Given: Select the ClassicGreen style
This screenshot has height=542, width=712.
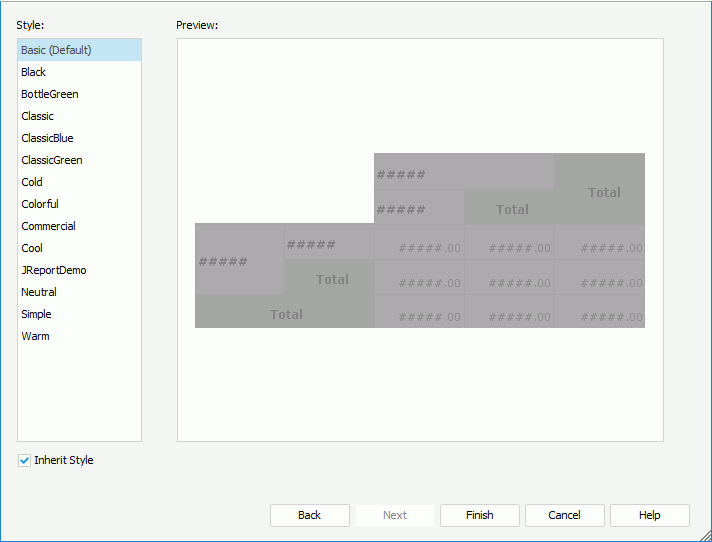Looking at the screenshot, I should pyautogui.click(x=52, y=160).
